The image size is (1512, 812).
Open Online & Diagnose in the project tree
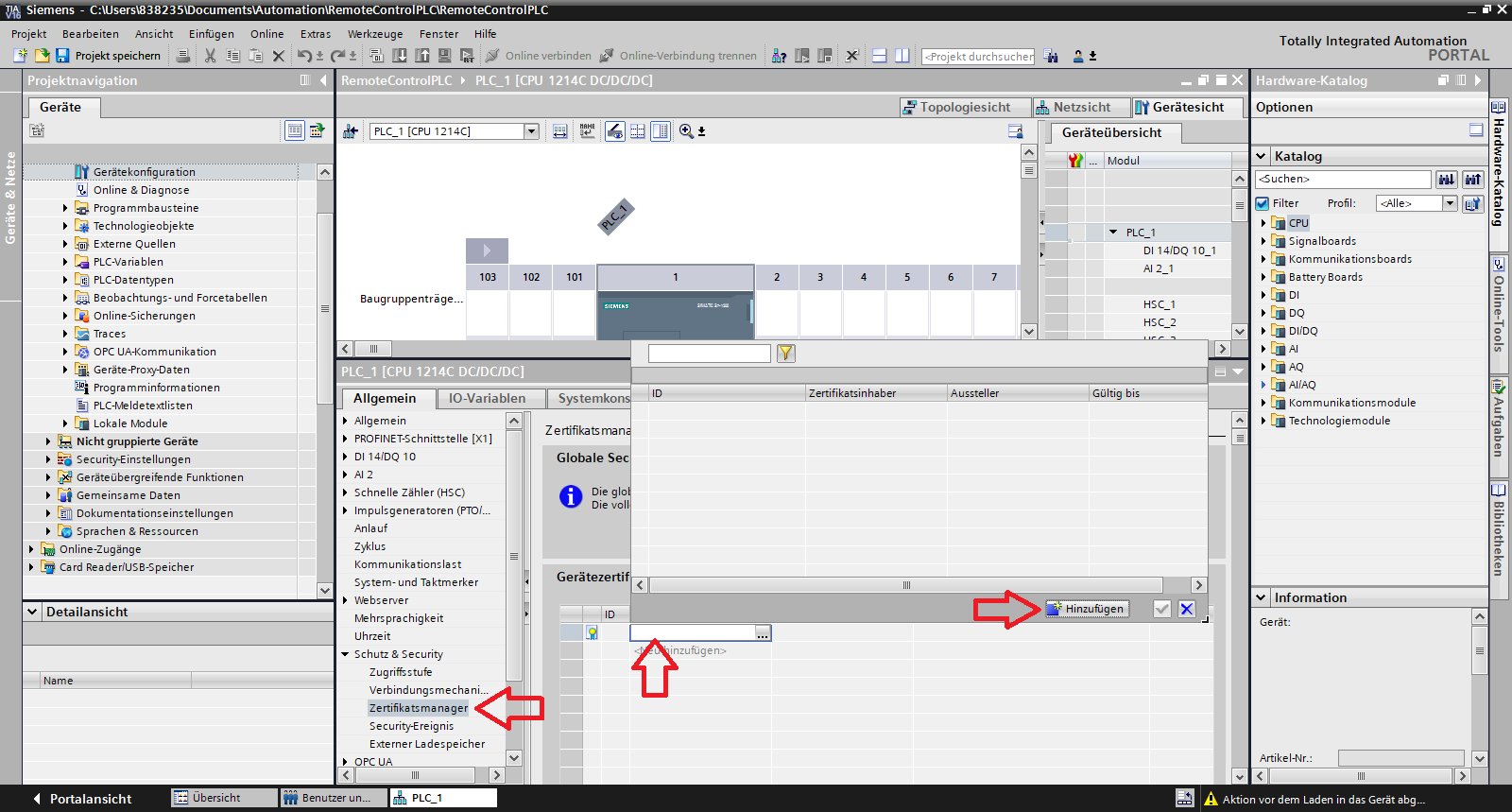click(x=142, y=190)
